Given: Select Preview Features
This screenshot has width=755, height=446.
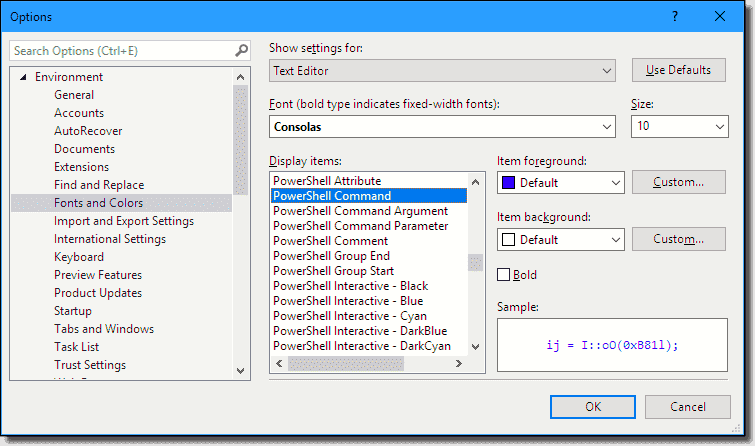Looking at the screenshot, I should [x=98, y=275].
